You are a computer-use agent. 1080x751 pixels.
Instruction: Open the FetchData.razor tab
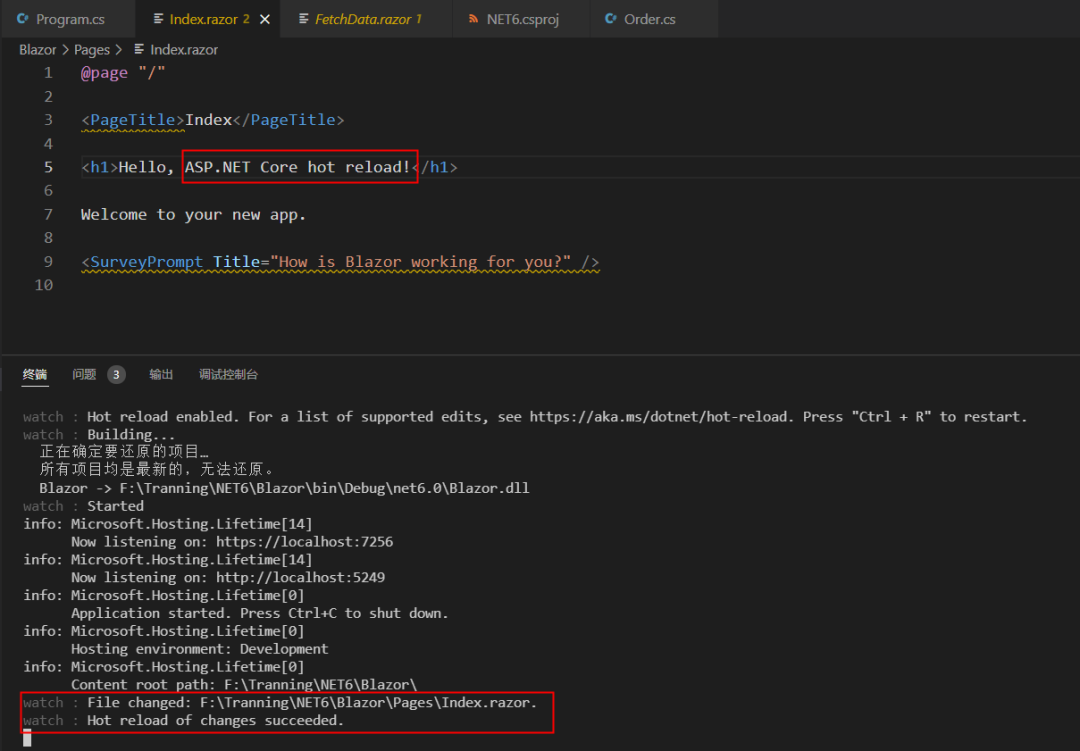tap(367, 19)
